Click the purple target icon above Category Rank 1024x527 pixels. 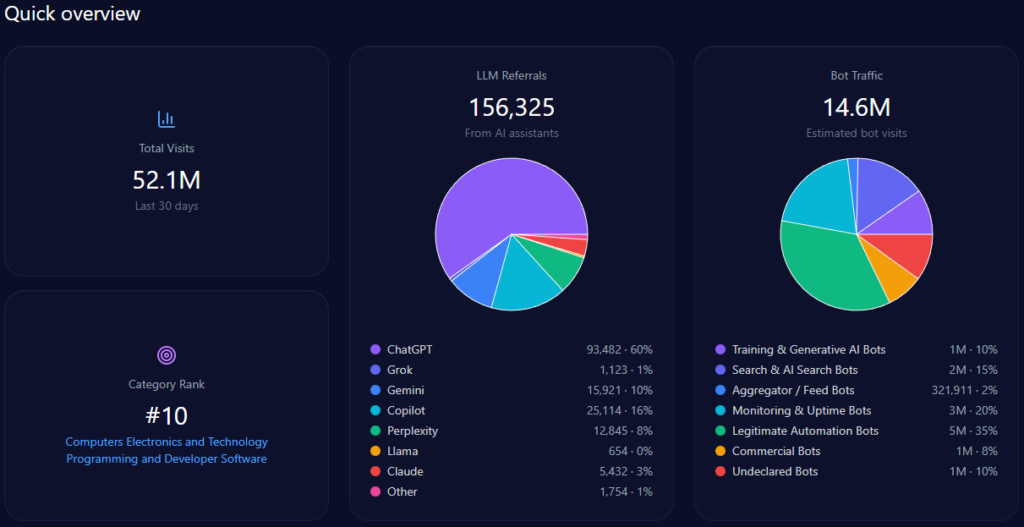coord(166,355)
